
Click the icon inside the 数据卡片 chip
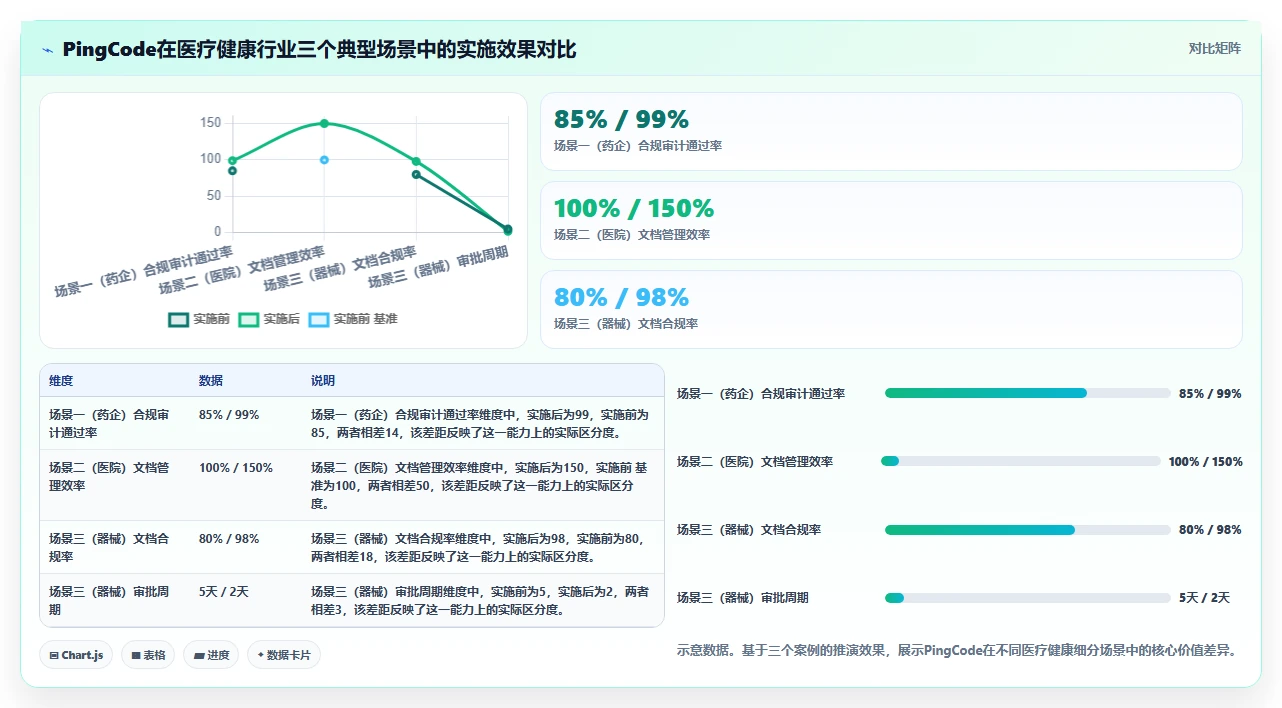click(x=260, y=656)
